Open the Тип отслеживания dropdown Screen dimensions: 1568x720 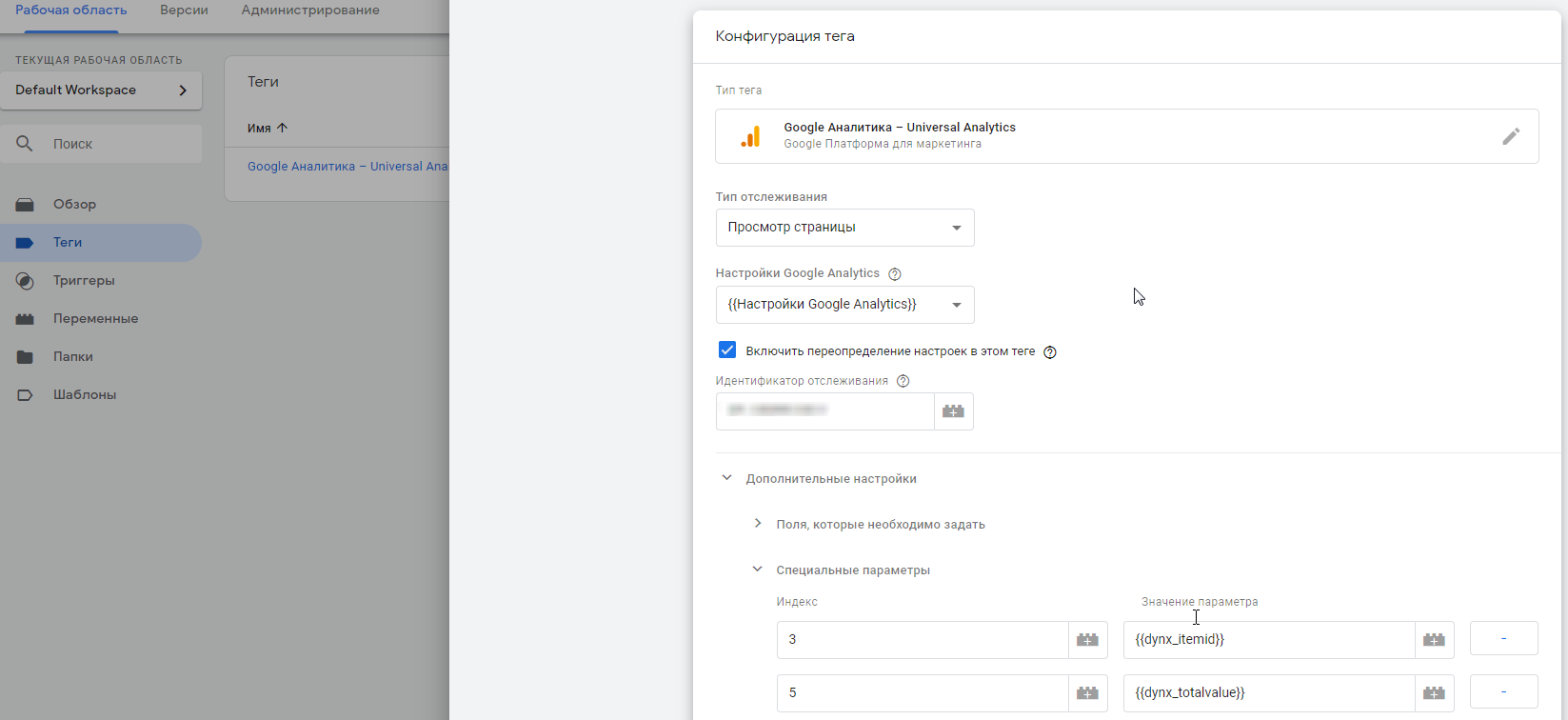pyautogui.click(x=844, y=228)
